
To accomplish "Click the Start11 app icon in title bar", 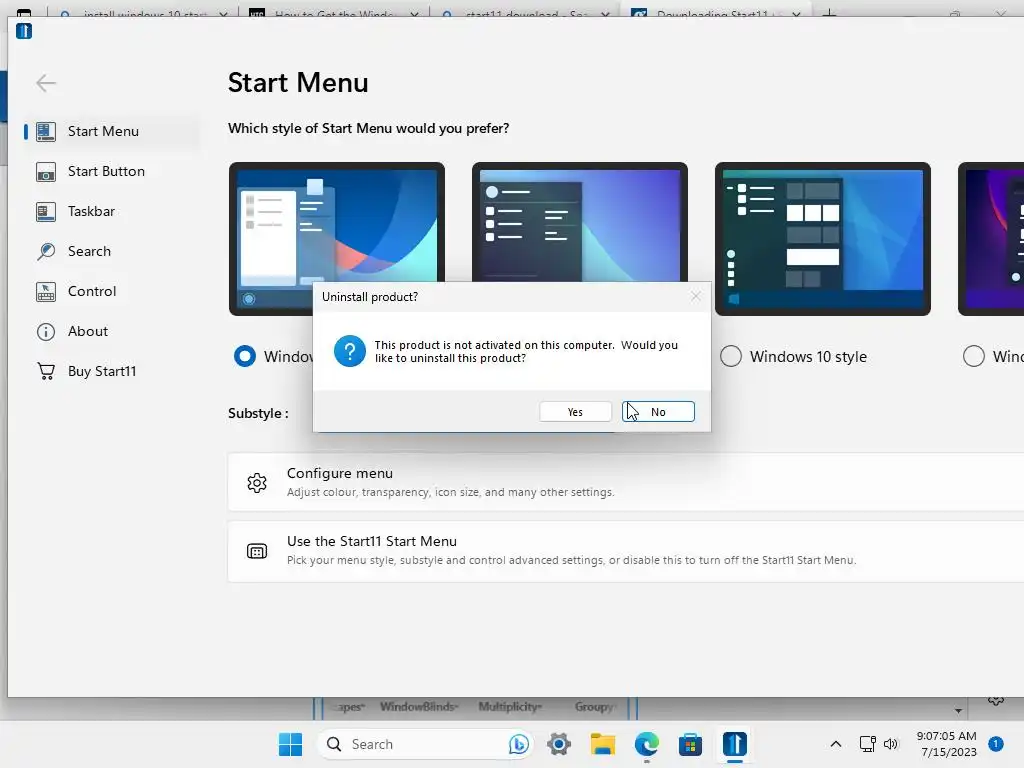I will 24,31.
